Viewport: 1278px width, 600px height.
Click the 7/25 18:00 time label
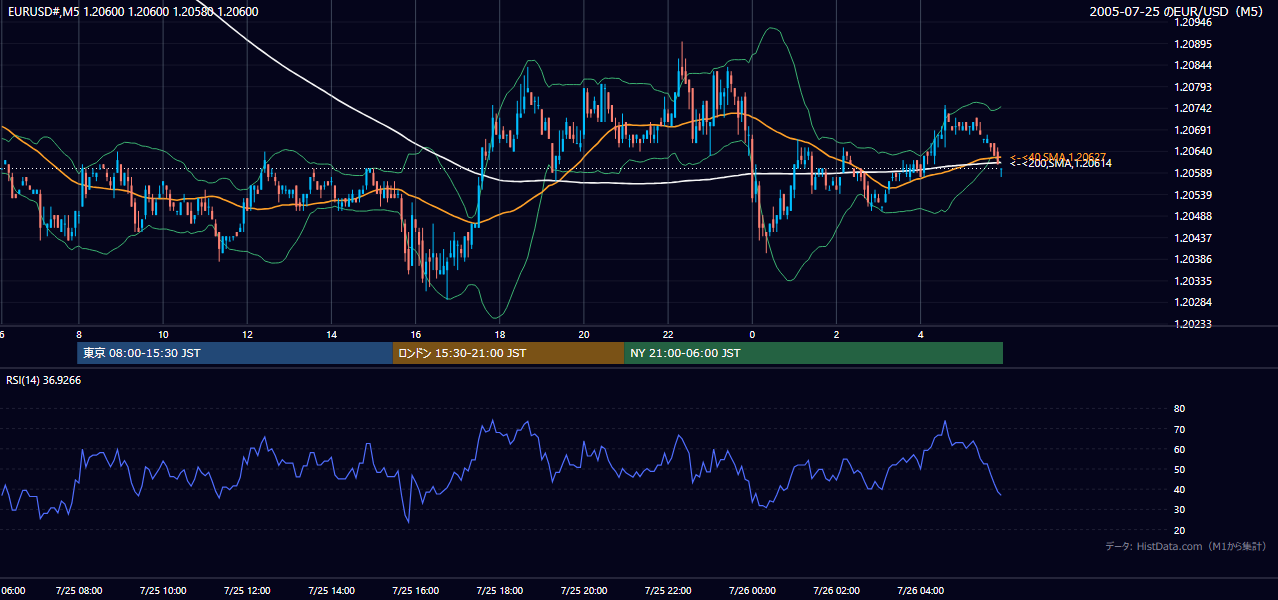pyautogui.click(x=500, y=591)
